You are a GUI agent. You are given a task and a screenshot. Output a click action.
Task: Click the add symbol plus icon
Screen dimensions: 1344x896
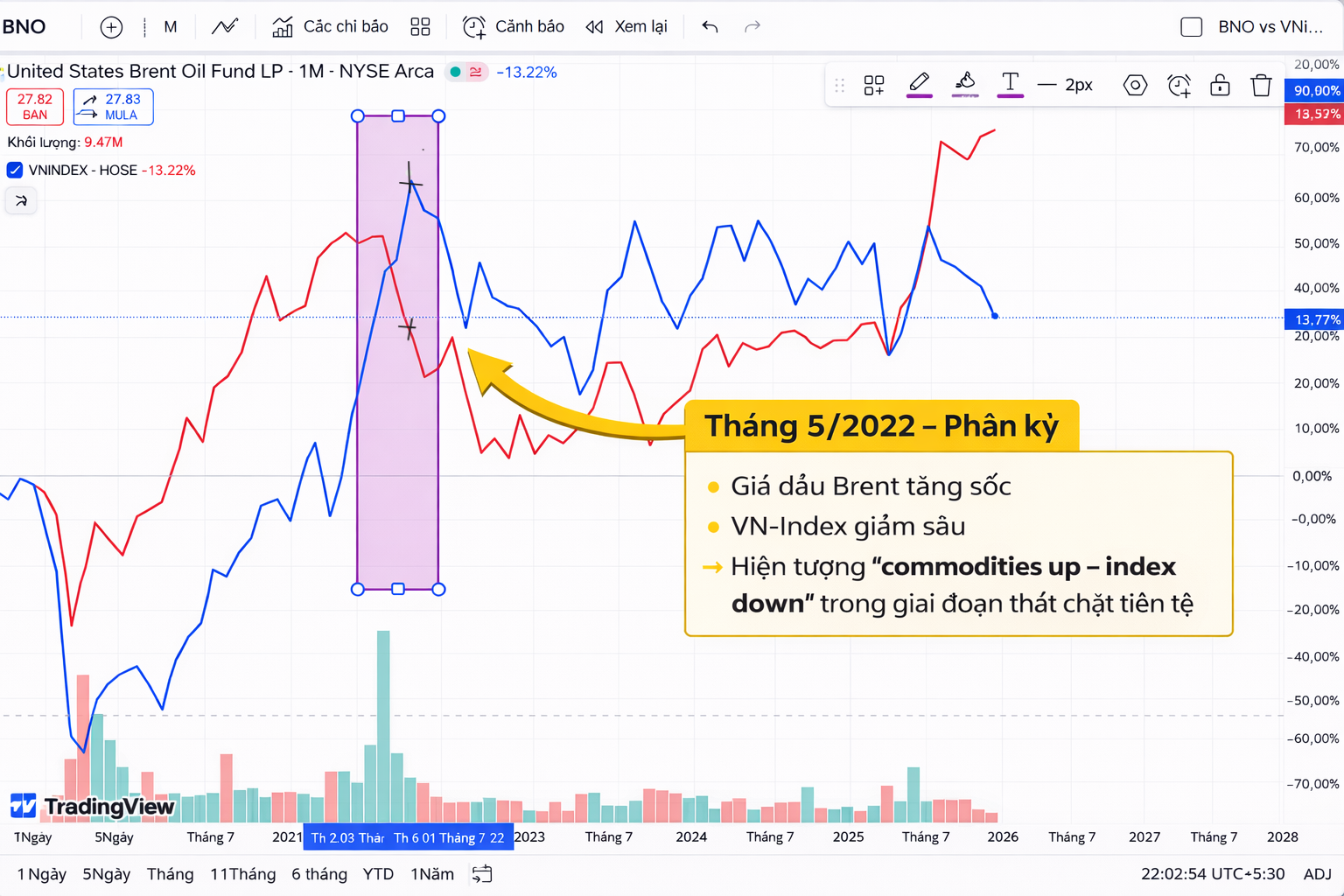tap(111, 26)
